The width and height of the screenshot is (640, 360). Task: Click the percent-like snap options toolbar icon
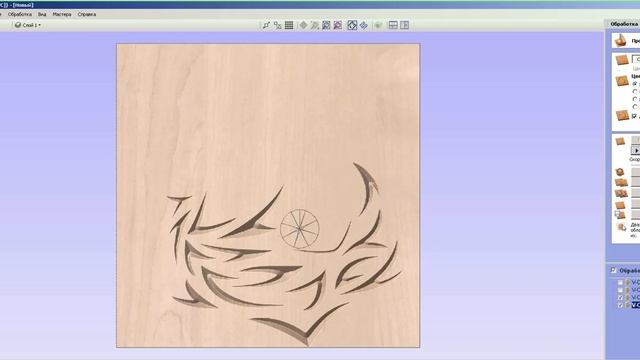pos(278,25)
